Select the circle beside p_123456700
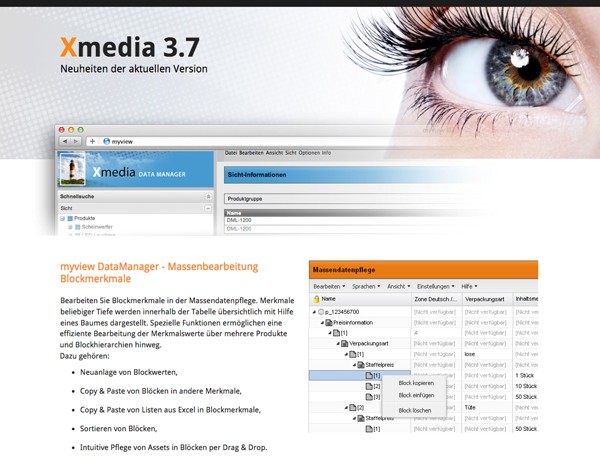600x461 pixels. [x=321, y=312]
